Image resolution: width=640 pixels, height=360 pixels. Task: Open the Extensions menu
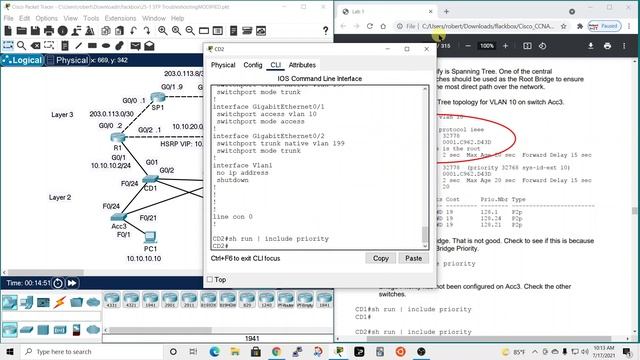point(120,18)
